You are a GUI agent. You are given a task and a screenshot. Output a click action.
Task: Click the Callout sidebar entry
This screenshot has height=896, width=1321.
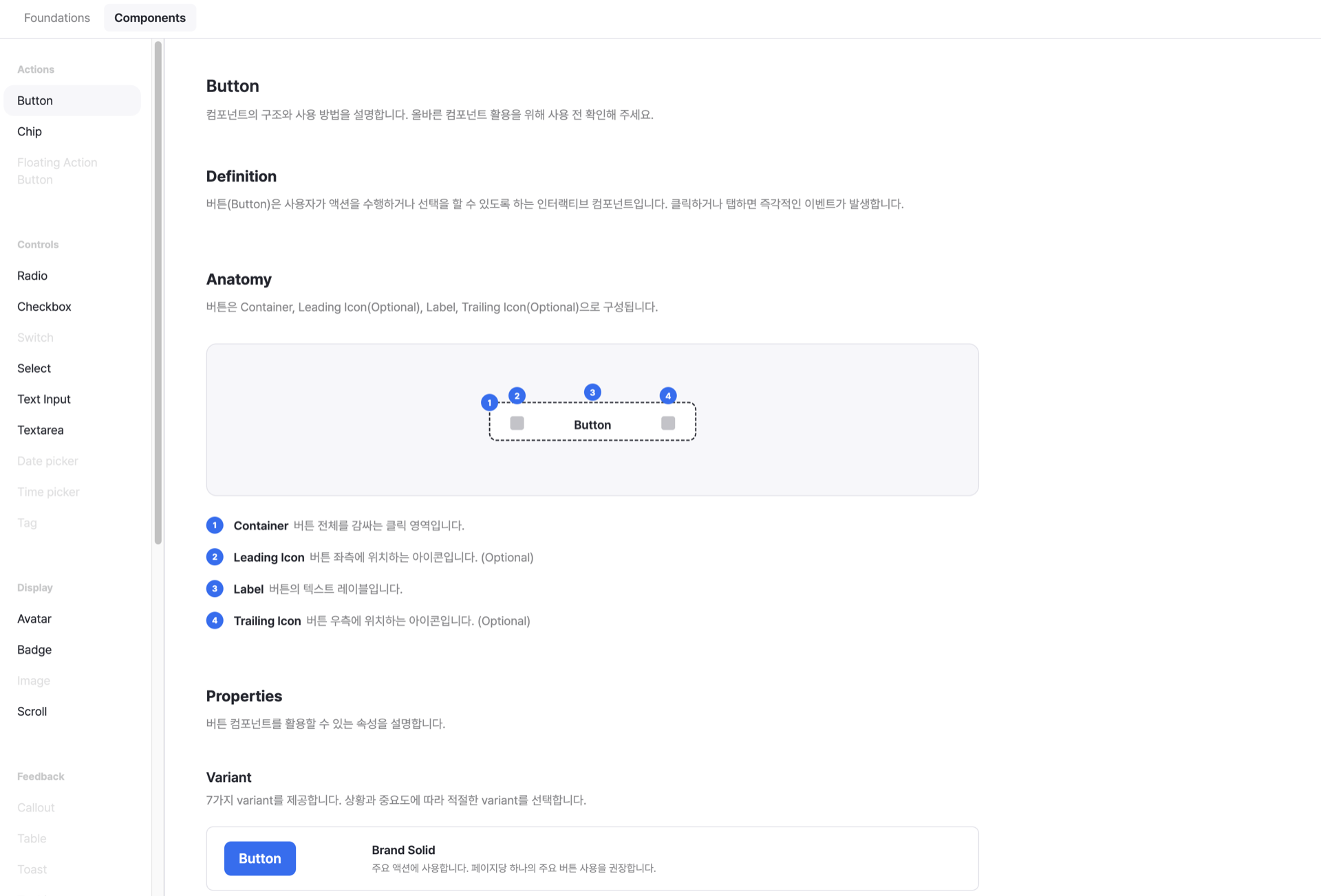(x=36, y=808)
